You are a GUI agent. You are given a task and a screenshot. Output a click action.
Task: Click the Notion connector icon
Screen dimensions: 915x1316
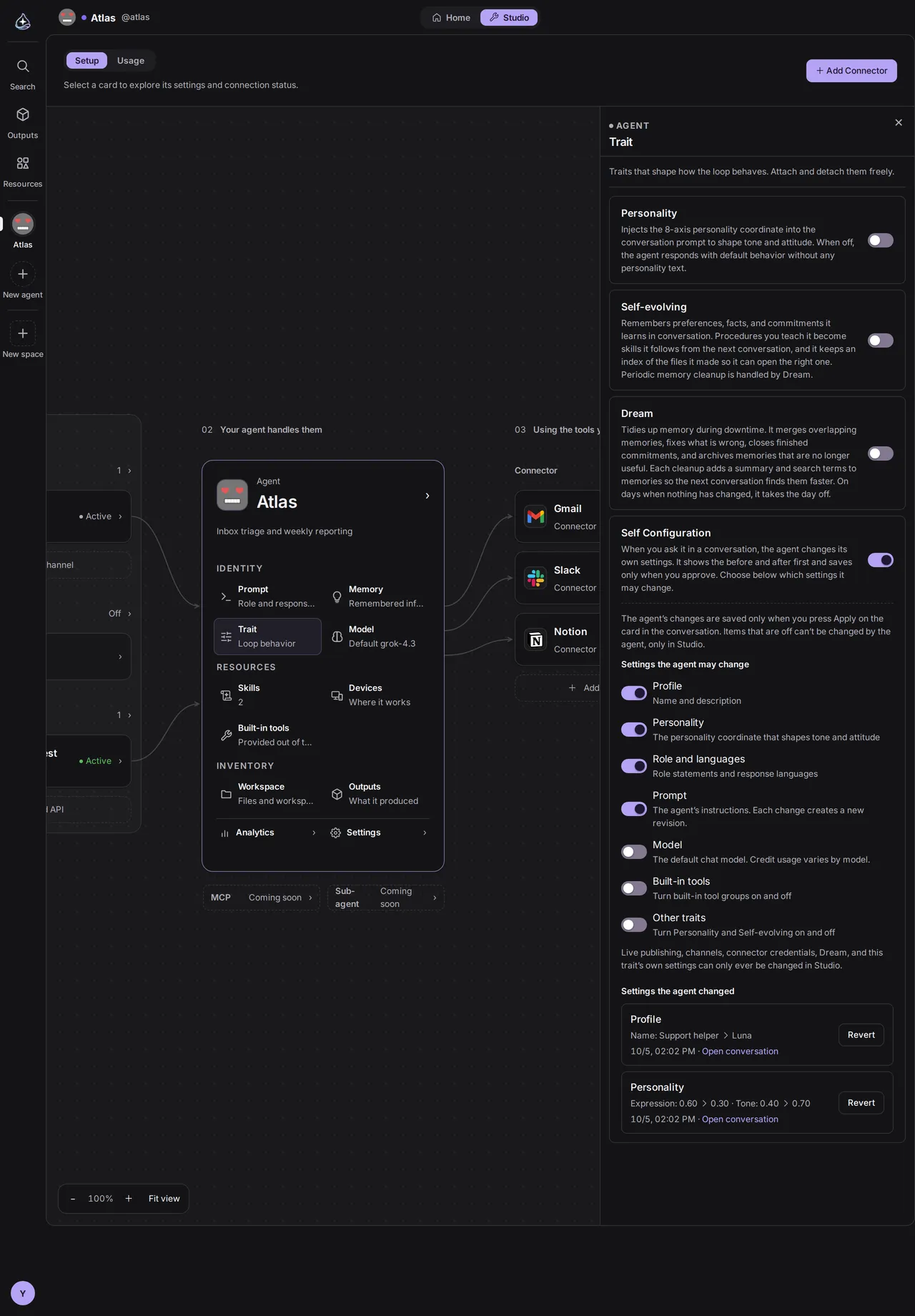(535, 639)
